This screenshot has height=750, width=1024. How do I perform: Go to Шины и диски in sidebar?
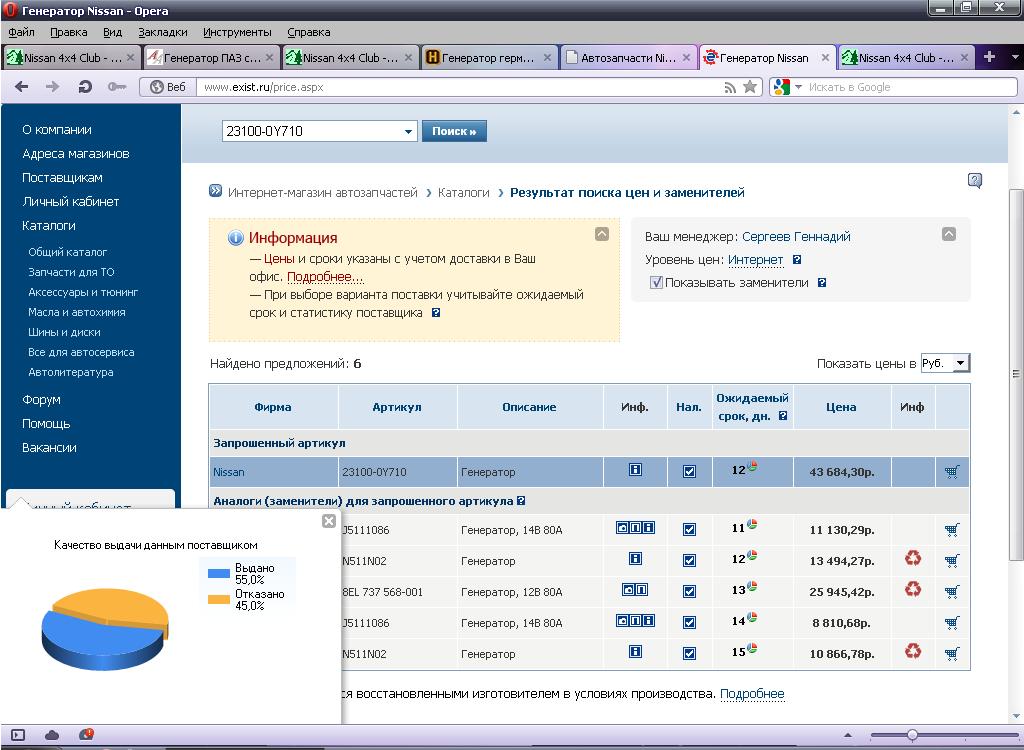coord(64,332)
